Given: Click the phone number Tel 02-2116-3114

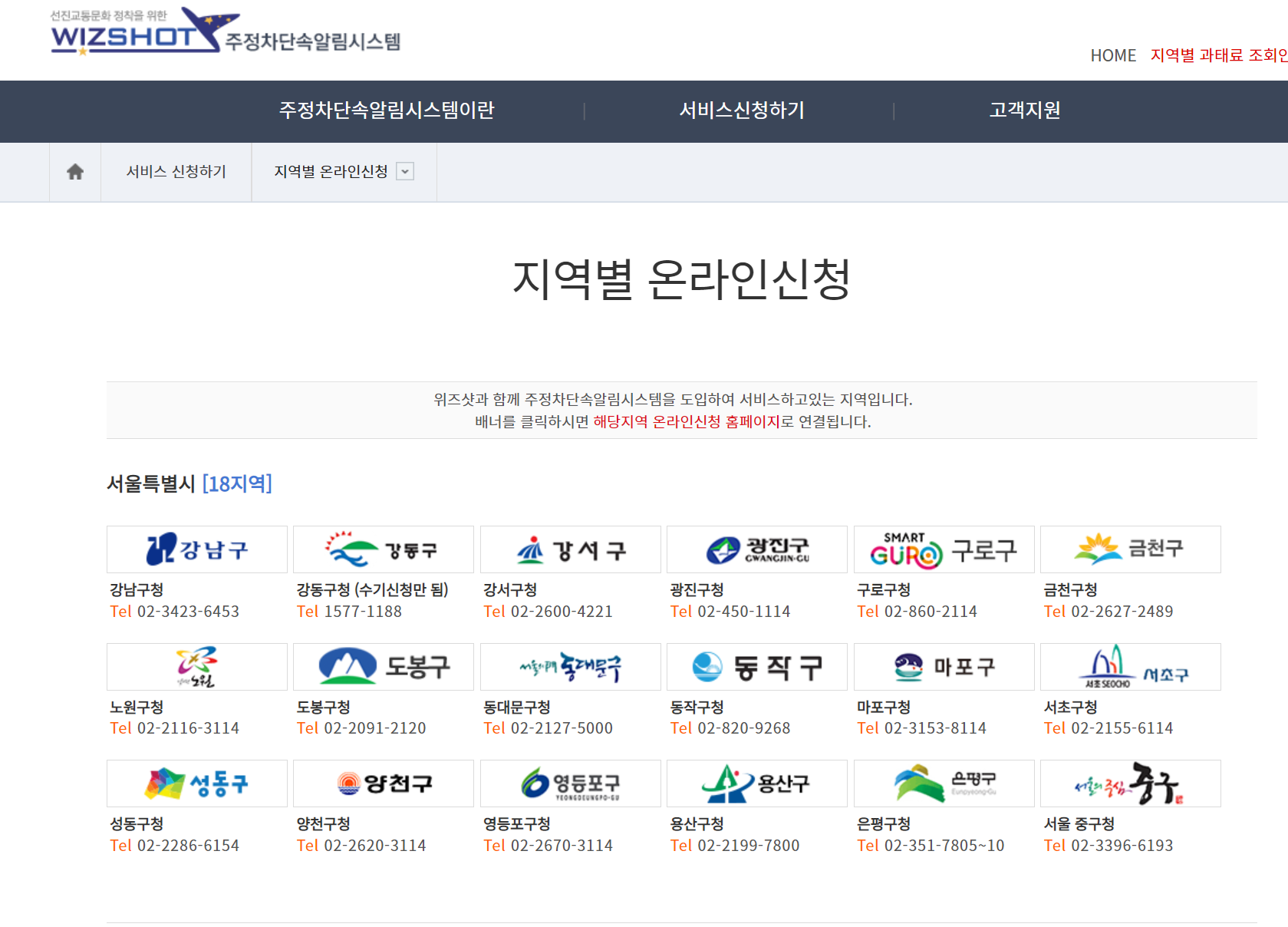Looking at the screenshot, I should pos(175,728).
